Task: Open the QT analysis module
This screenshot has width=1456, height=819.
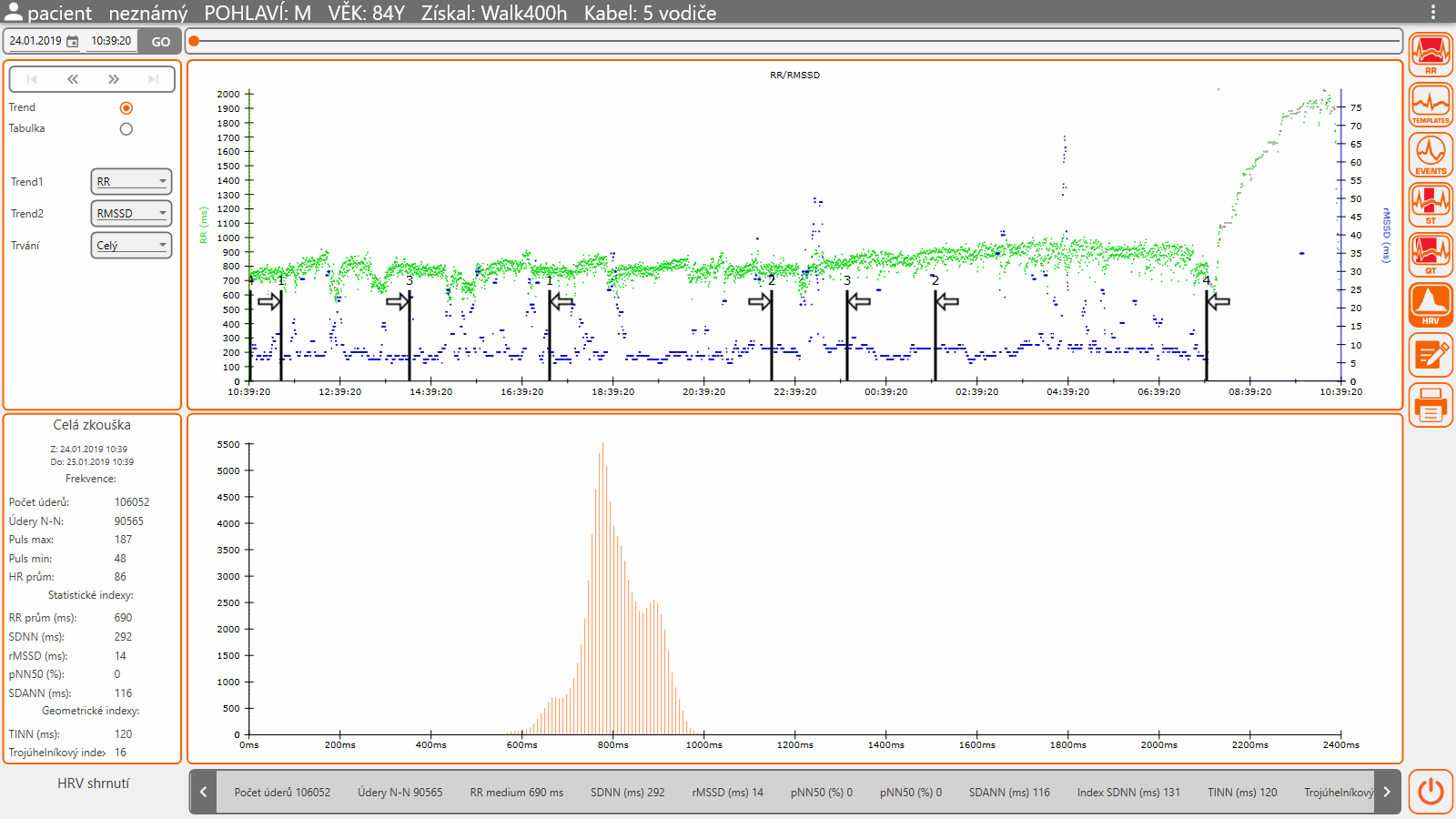Action: [1431, 255]
